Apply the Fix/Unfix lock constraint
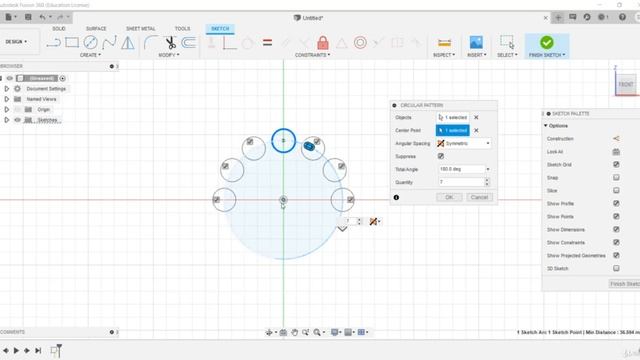This screenshot has width=640, height=360. click(323, 42)
